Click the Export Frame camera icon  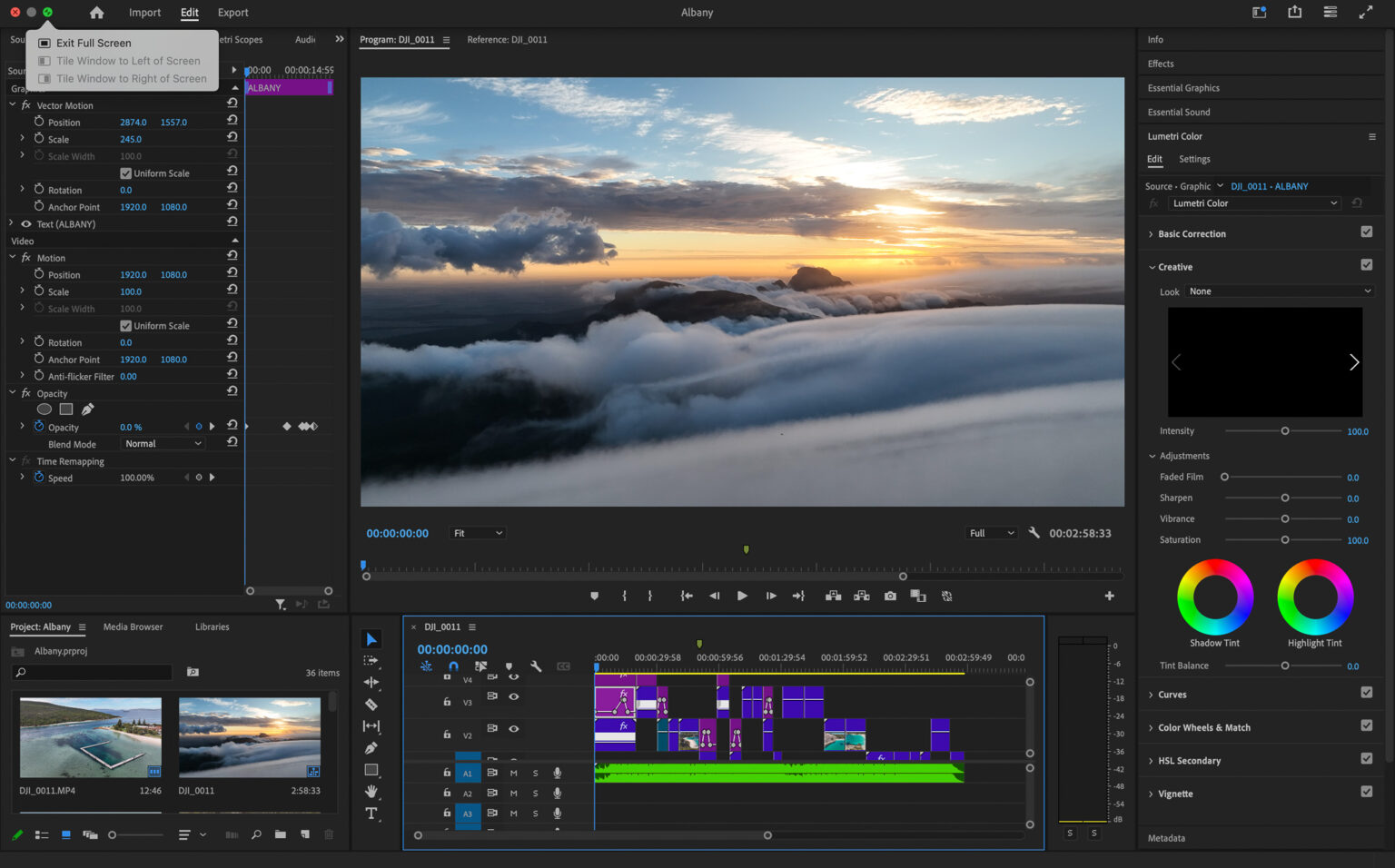(890, 596)
